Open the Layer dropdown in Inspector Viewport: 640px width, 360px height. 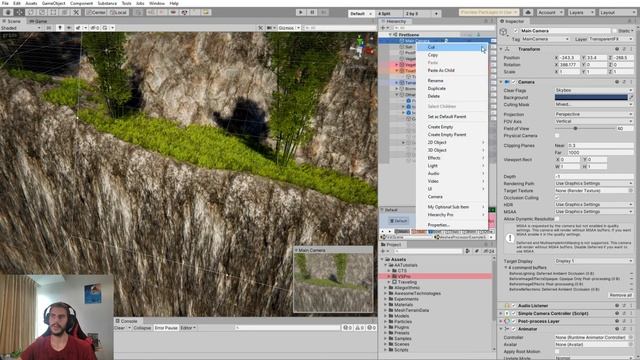[611, 39]
